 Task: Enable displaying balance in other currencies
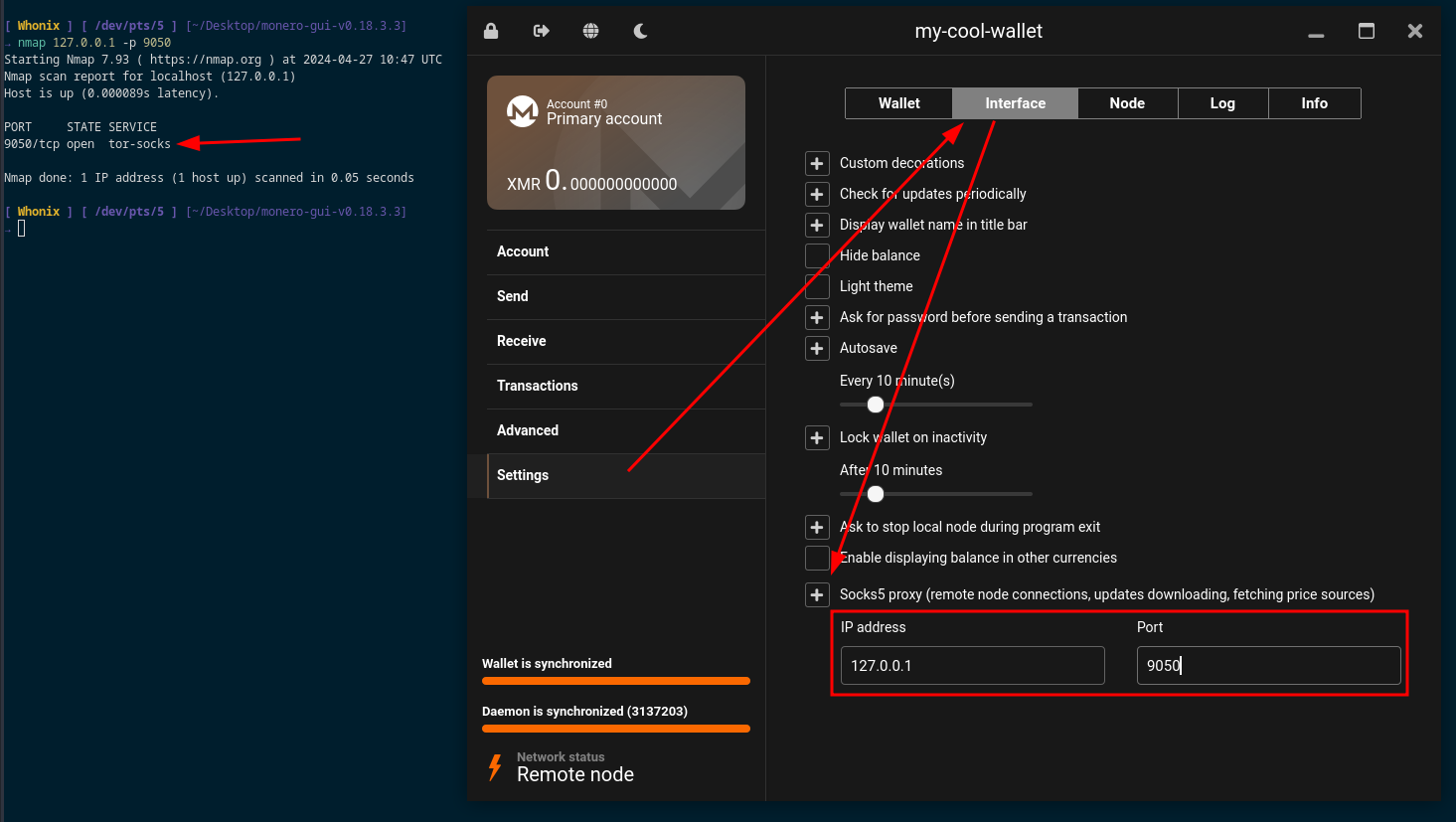pyautogui.click(x=817, y=558)
